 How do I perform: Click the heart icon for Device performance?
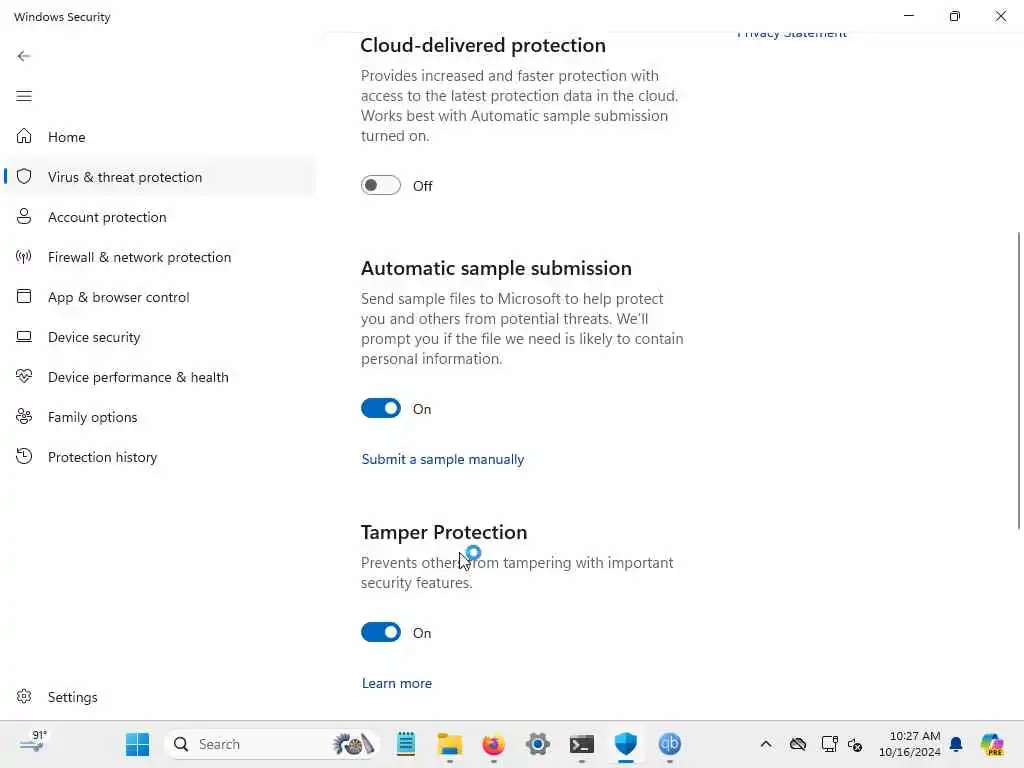pos(24,376)
